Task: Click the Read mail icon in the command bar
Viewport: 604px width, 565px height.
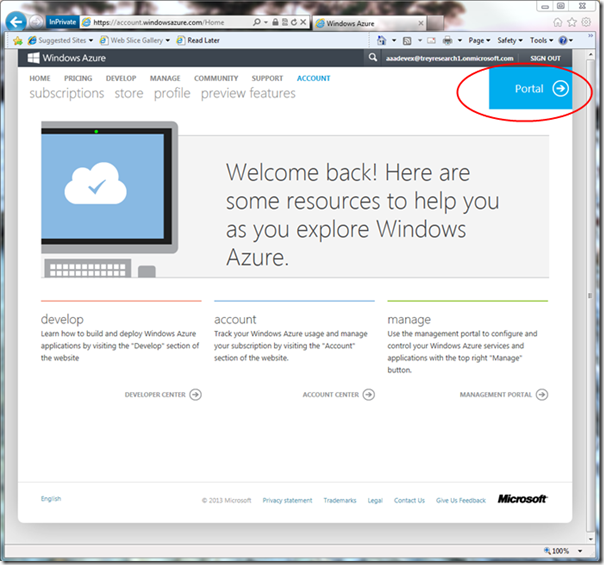Action: coord(431,40)
